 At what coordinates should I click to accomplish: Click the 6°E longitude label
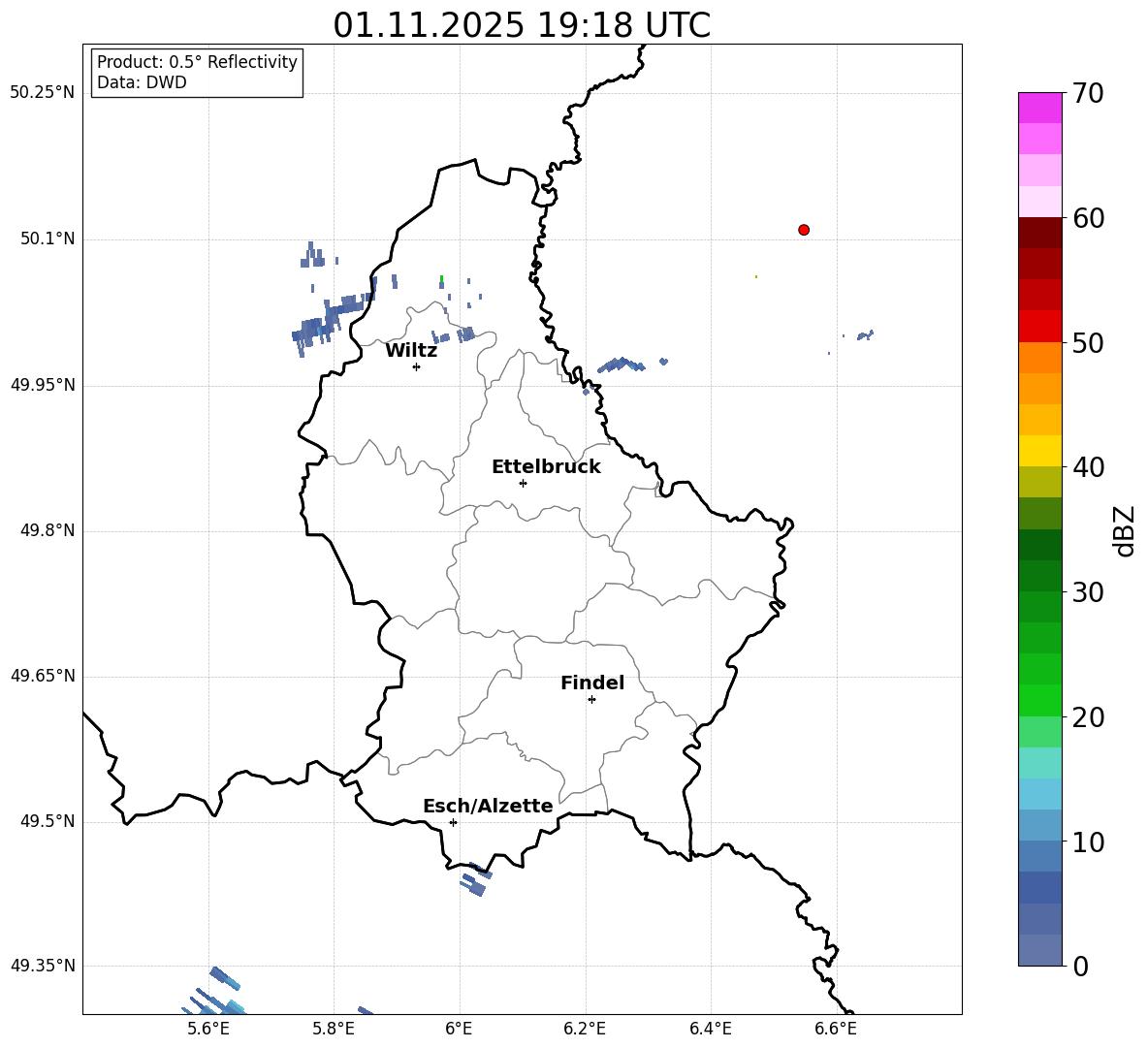[459, 1029]
